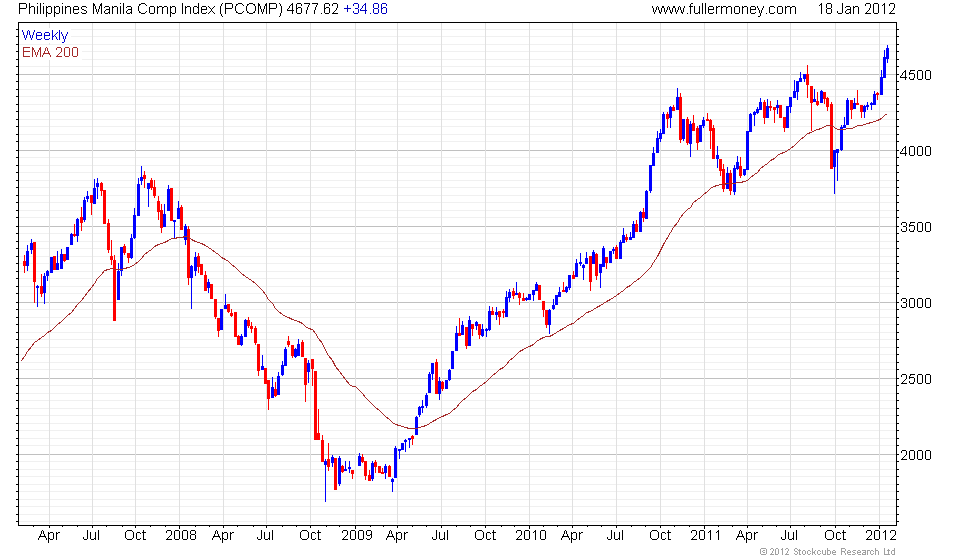Click the first Apr label before 2008
The height and width of the screenshot is (560, 980).
49,536
